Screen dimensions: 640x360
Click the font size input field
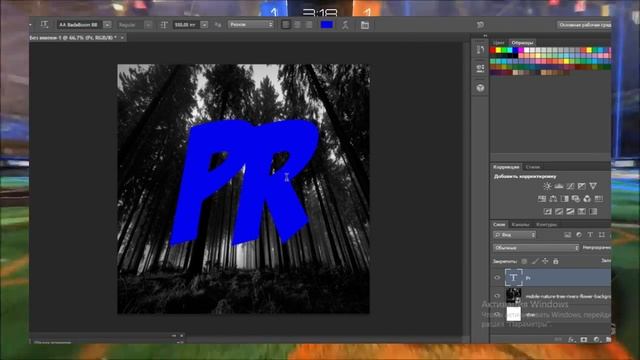186,25
